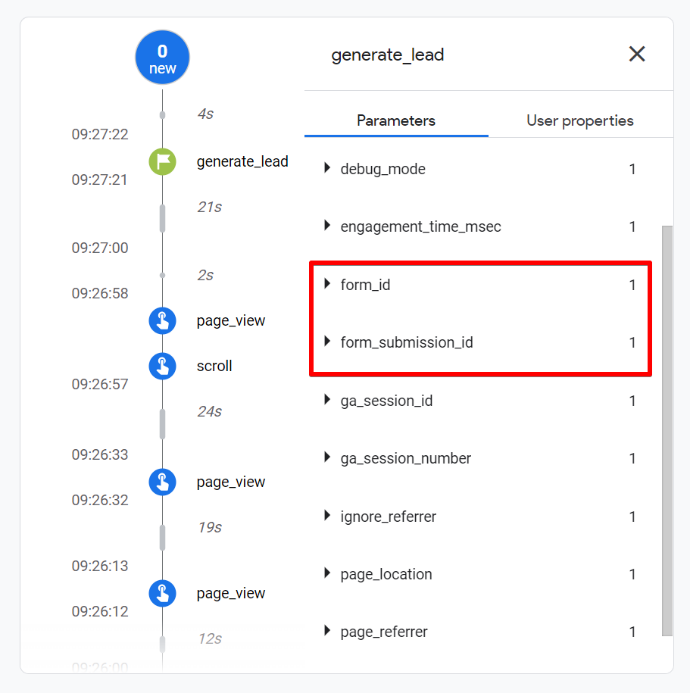Click the parameters list vertical scrollbar
The width and height of the screenshot is (690, 693).
(x=667, y=430)
